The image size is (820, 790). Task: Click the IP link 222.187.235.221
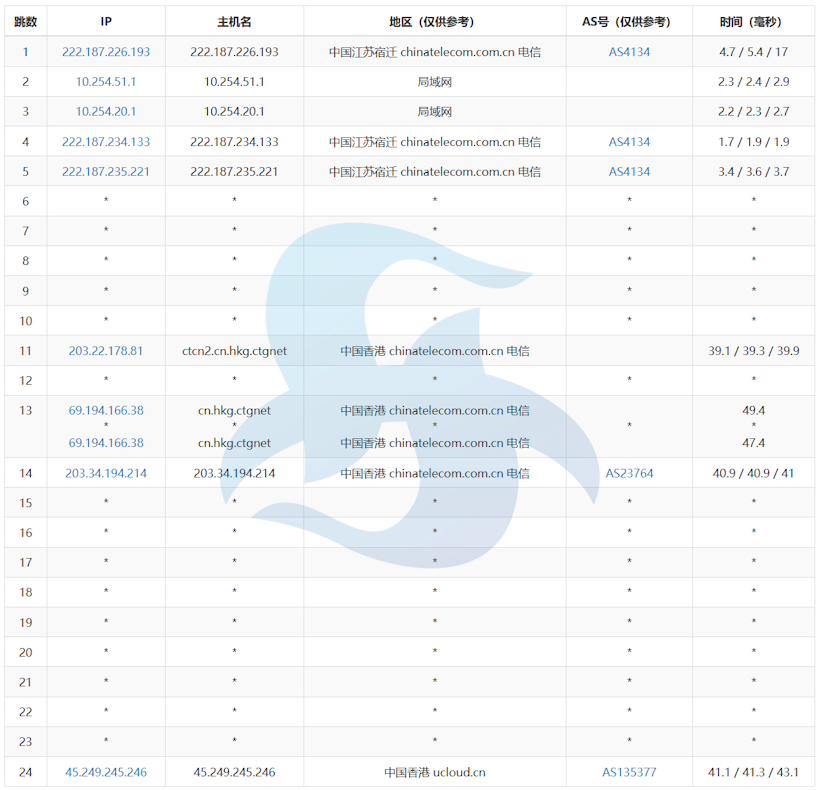click(x=105, y=171)
